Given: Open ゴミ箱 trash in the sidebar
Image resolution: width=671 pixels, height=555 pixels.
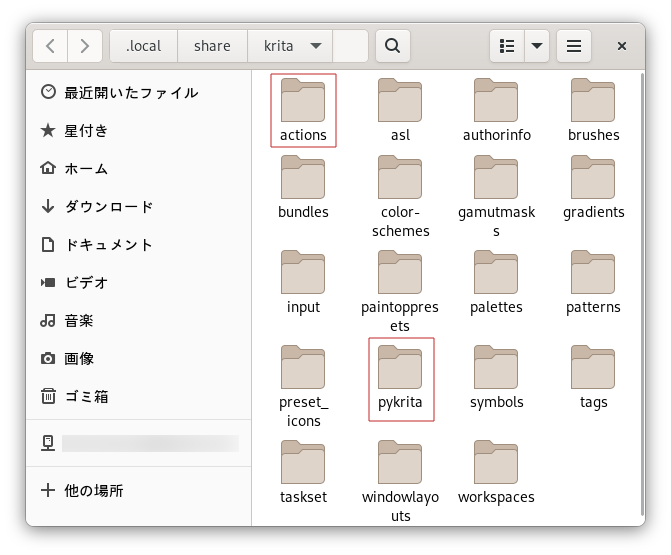Looking at the screenshot, I should pos(139,397).
